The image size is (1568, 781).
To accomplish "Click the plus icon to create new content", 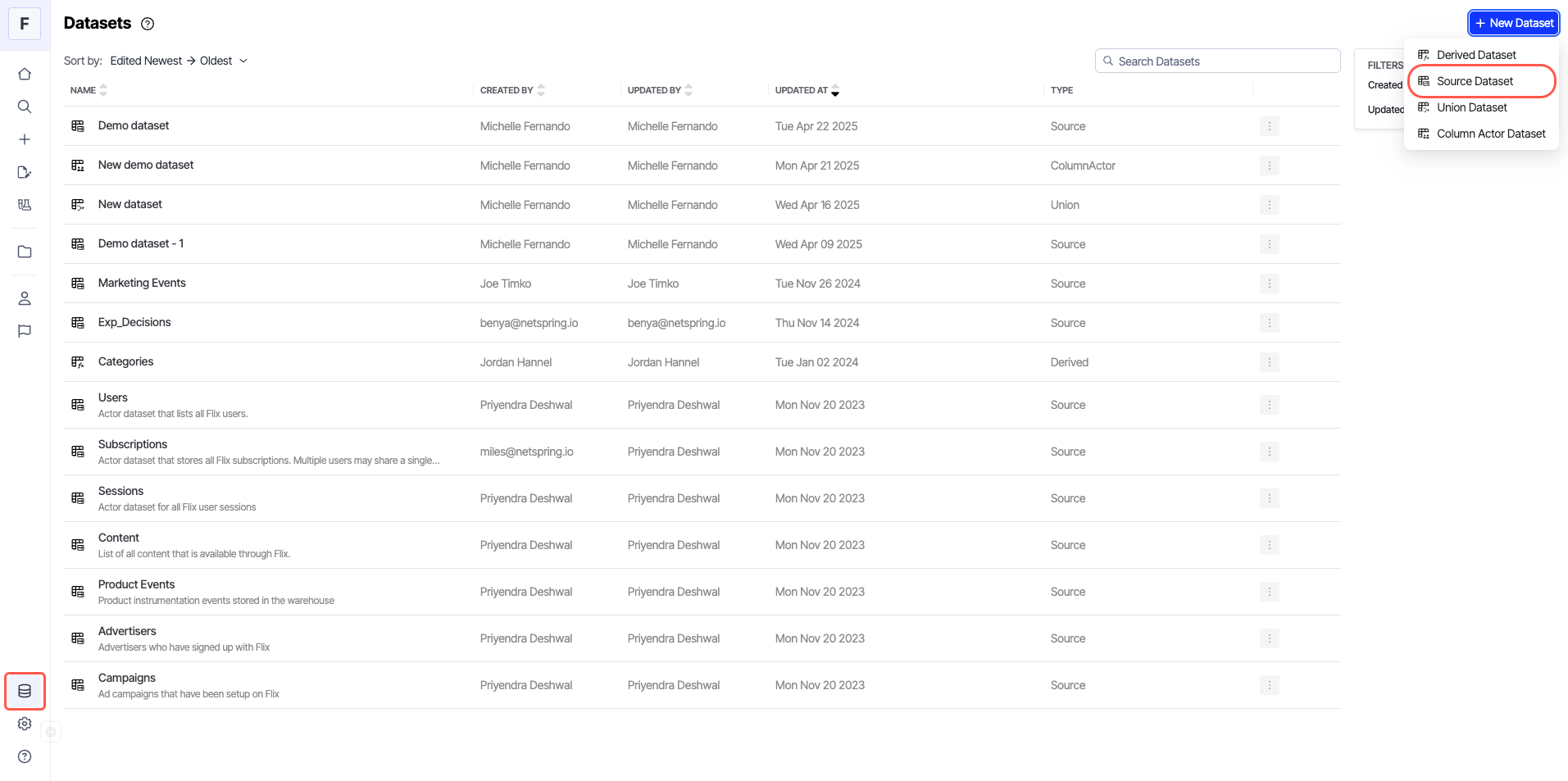I will pyautogui.click(x=25, y=138).
